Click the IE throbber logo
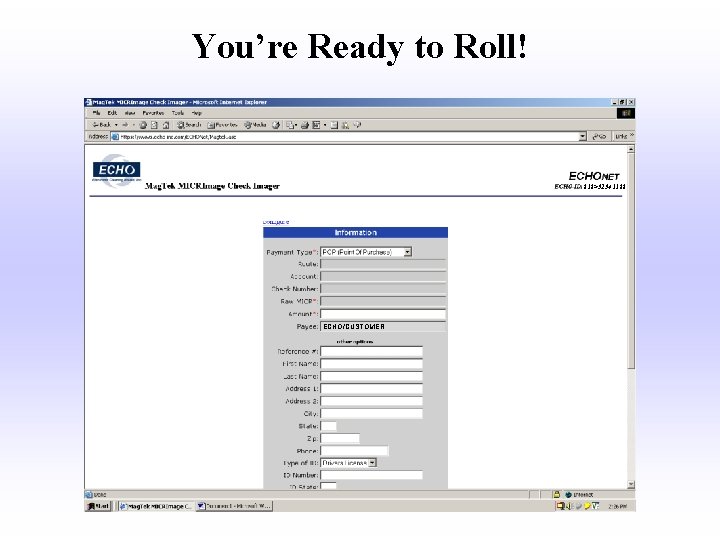Viewport: 720px width, 540px height. pyautogui.click(x=626, y=113)
